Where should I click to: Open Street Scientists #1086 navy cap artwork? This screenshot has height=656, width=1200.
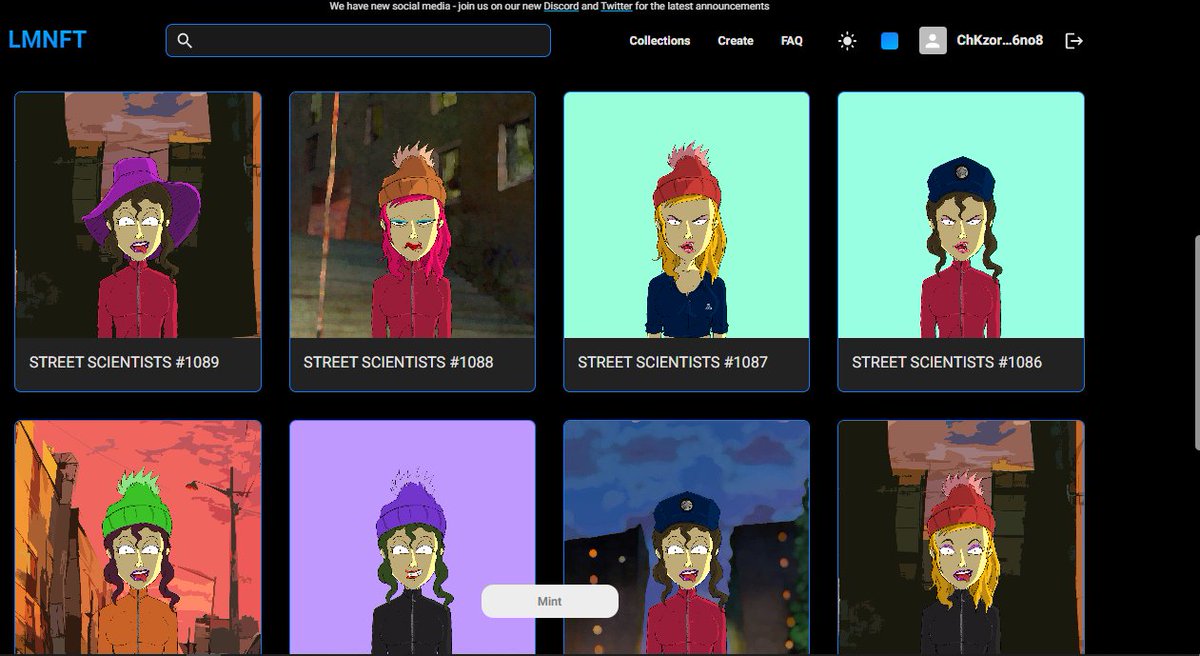coord(961,215)
